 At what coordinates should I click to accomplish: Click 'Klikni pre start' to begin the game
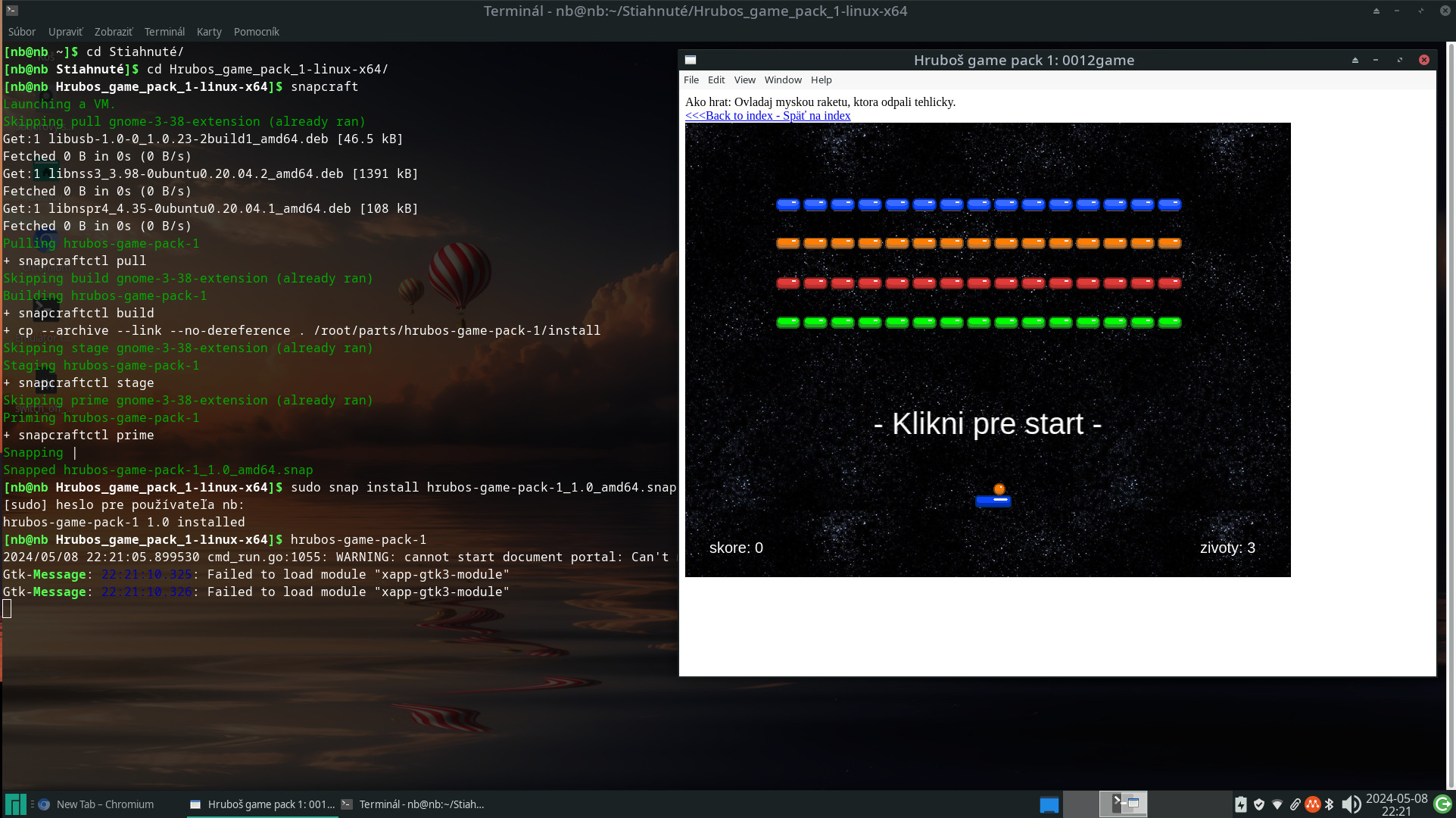click(988, 423)
